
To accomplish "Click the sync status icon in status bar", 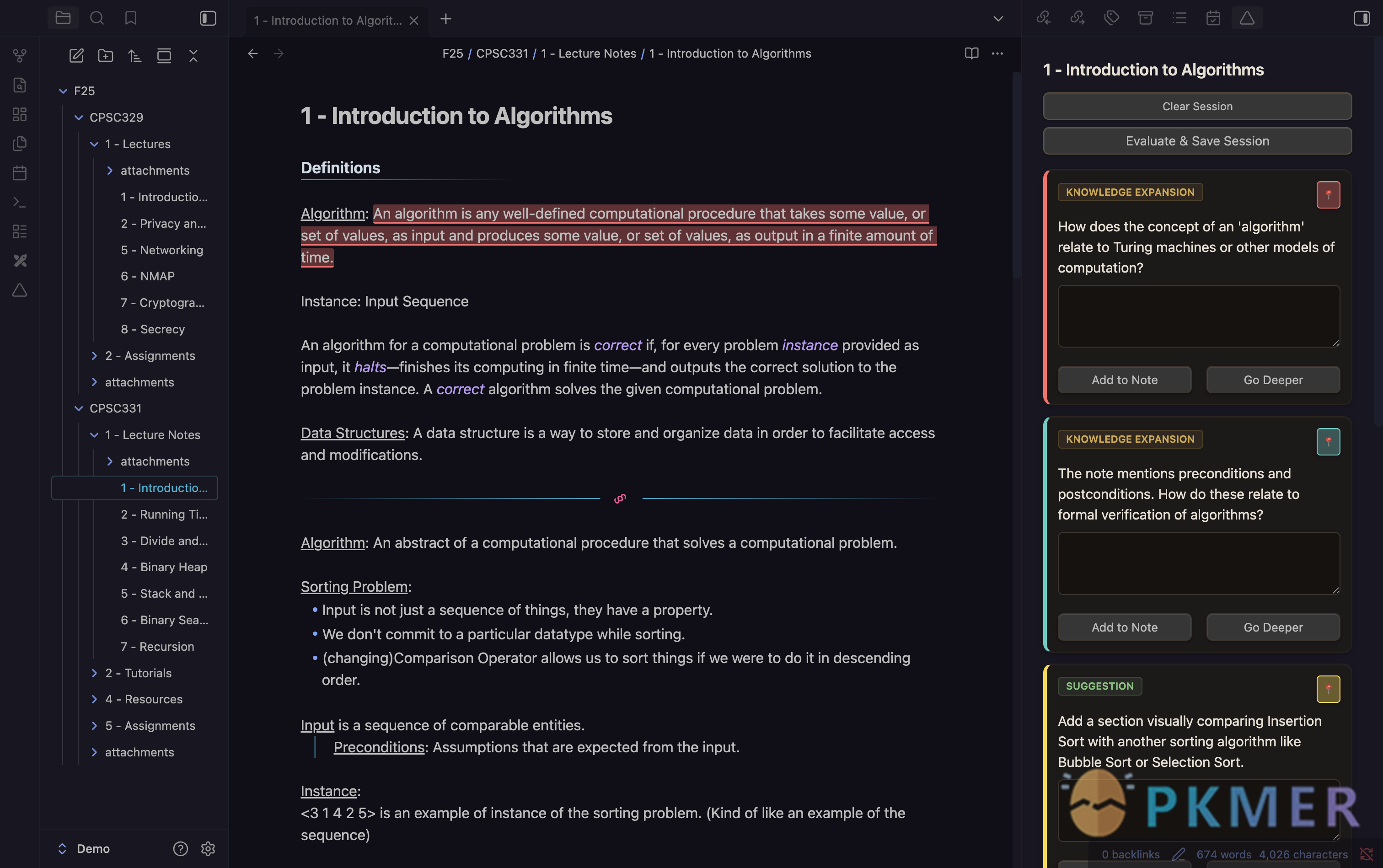I will click(x=1367, y=854).
